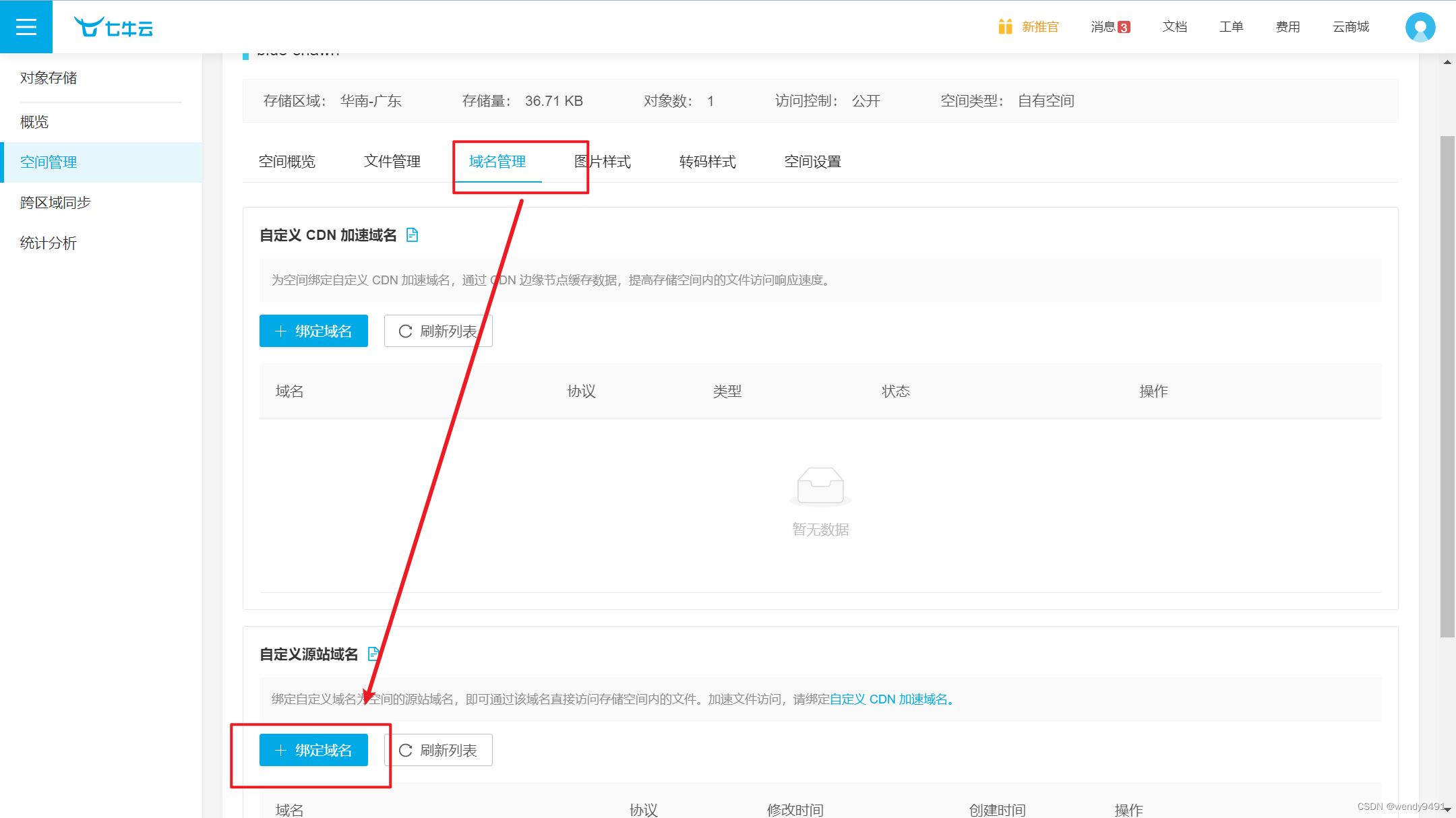Open 跨区域同步 in the sidebar
Screen dimensions: 1456x818
(55, 203)
